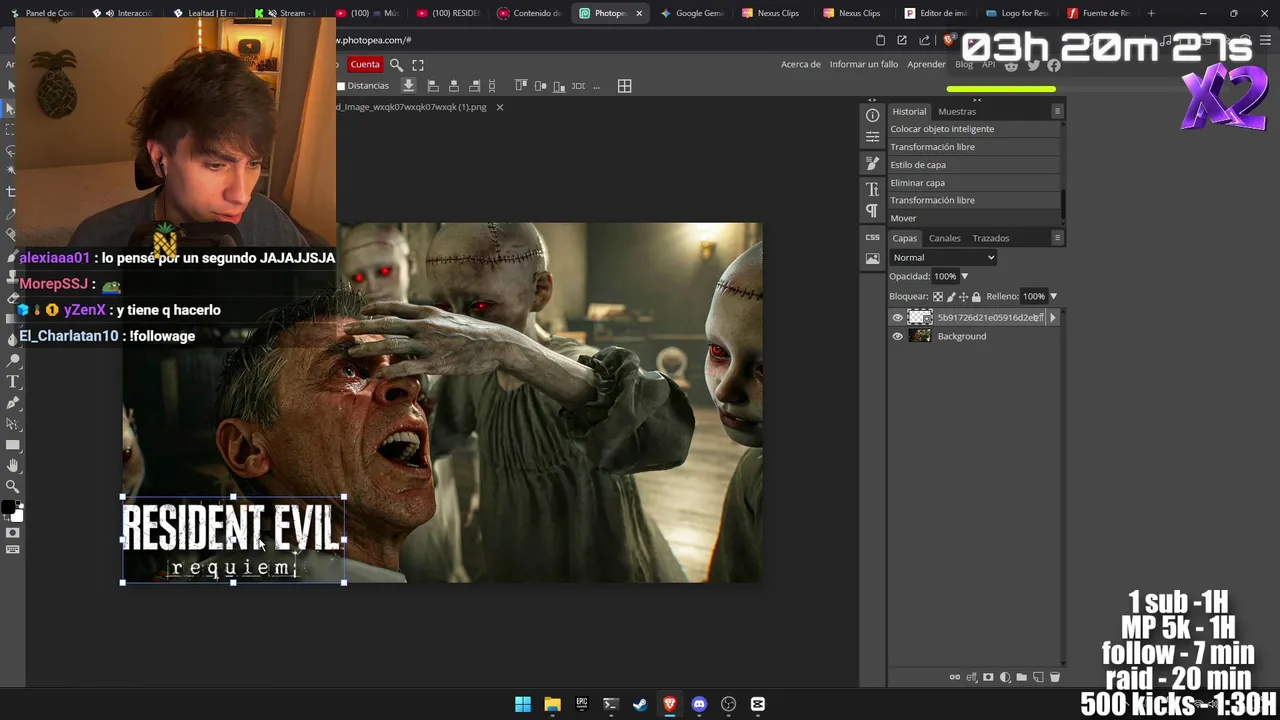Expand the smart object layer arrow
Image resolution: width=1280 pixels, height=720 pixels.
pyautogui.click(x=1052, y=318)
